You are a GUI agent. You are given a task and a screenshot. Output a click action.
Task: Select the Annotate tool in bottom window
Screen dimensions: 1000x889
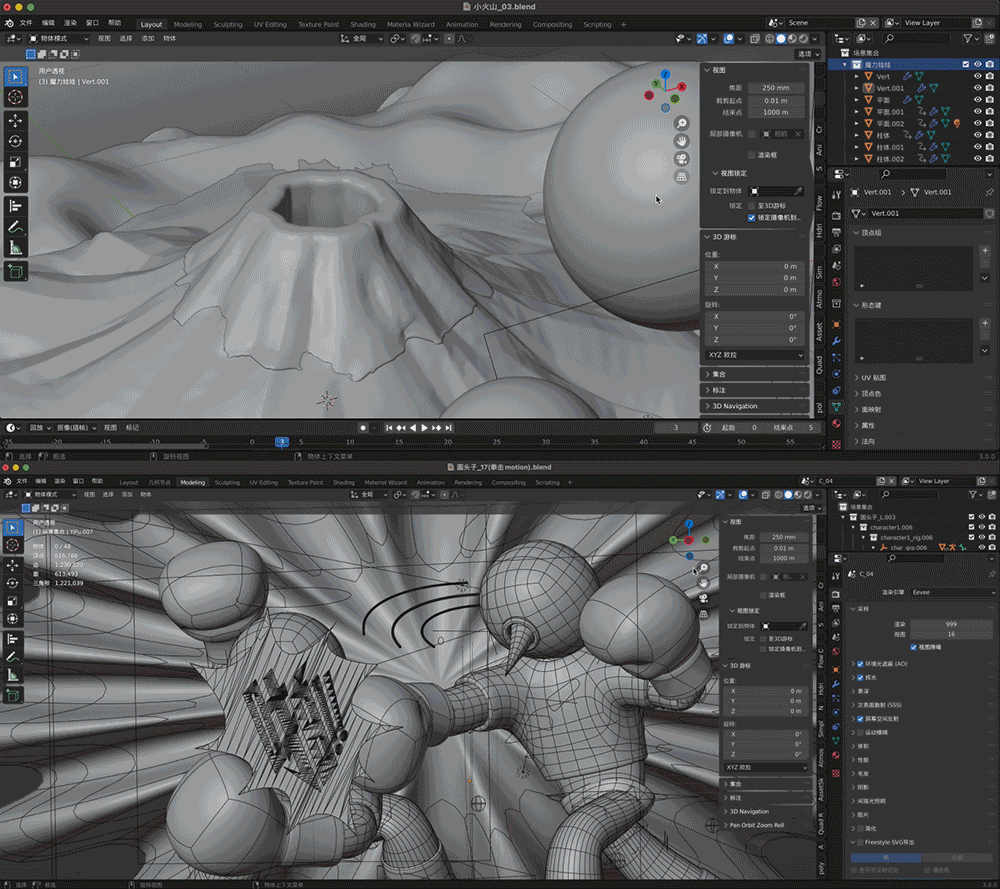tap(13, 657)
